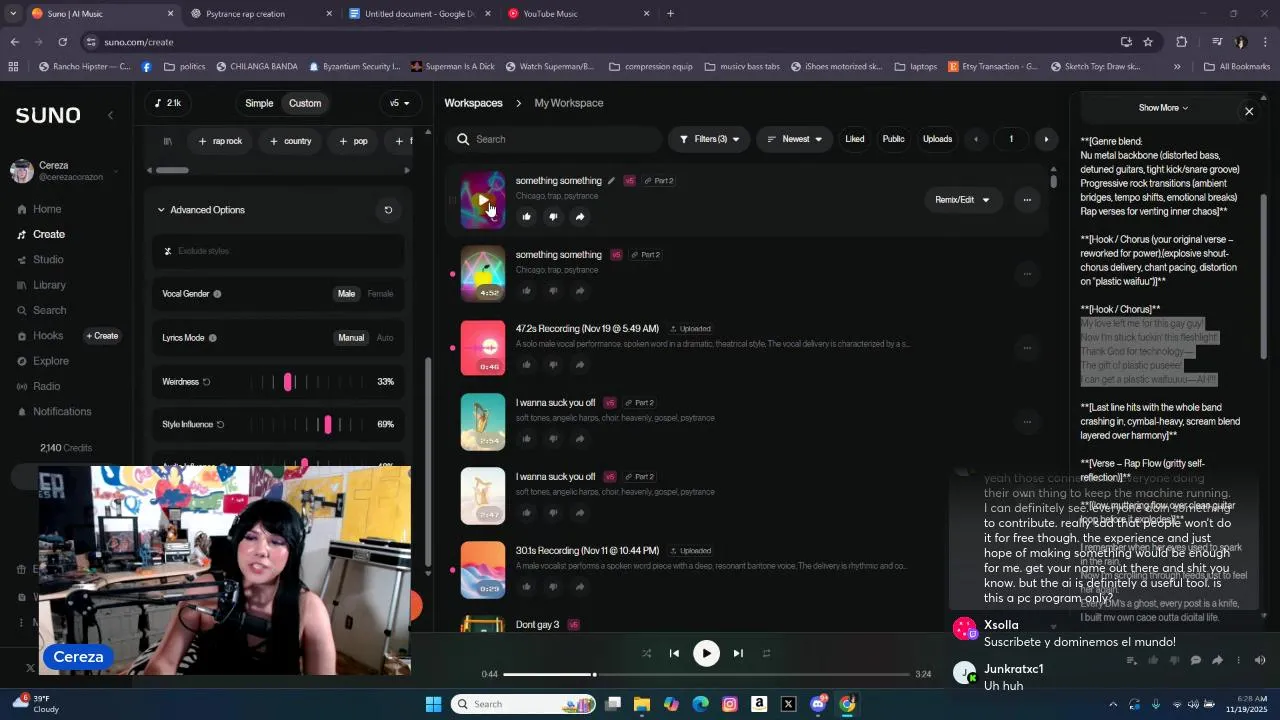This screenshot has height=720, width=1280.
Task: Like the '47.2s Recording' track
Action: [527, 364]
